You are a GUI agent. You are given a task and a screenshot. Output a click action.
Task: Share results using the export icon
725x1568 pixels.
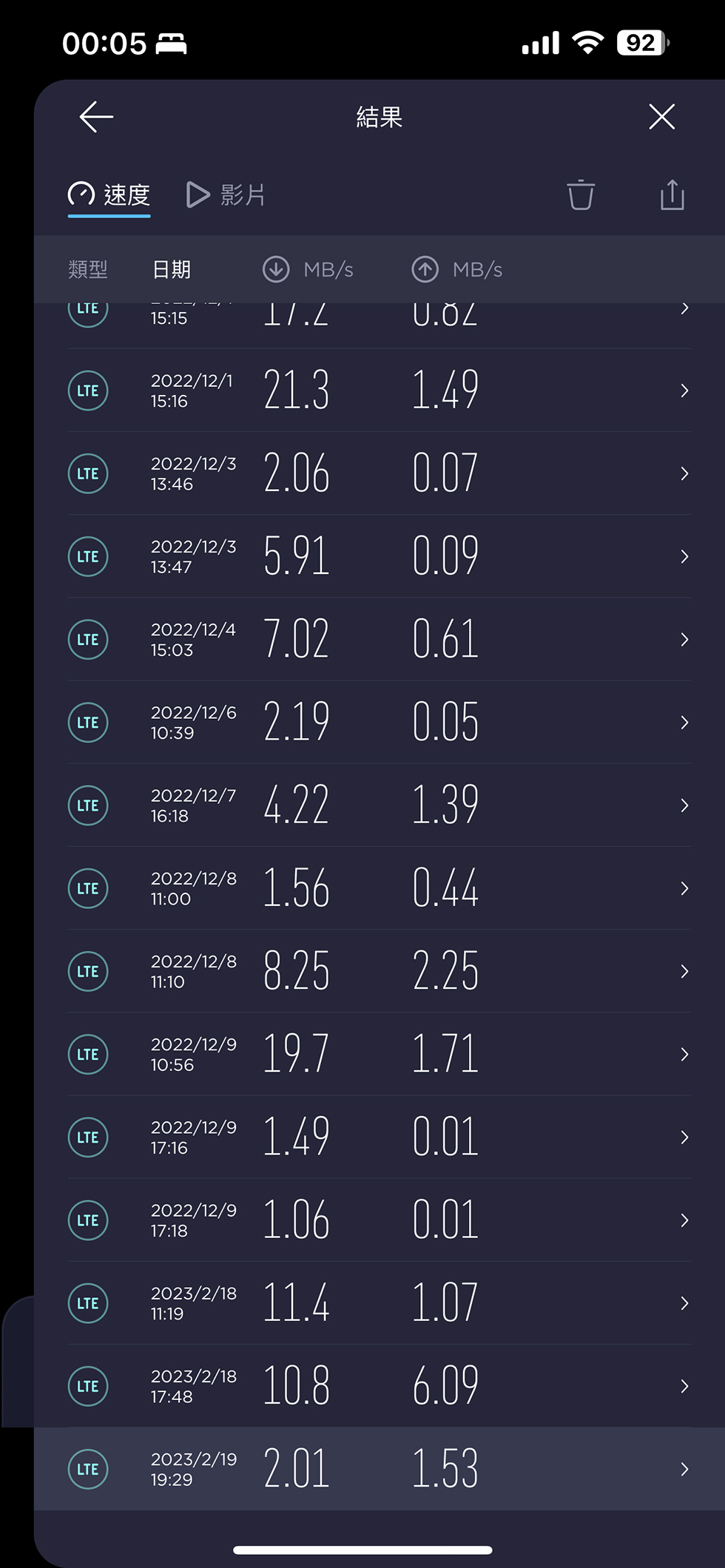672,195
